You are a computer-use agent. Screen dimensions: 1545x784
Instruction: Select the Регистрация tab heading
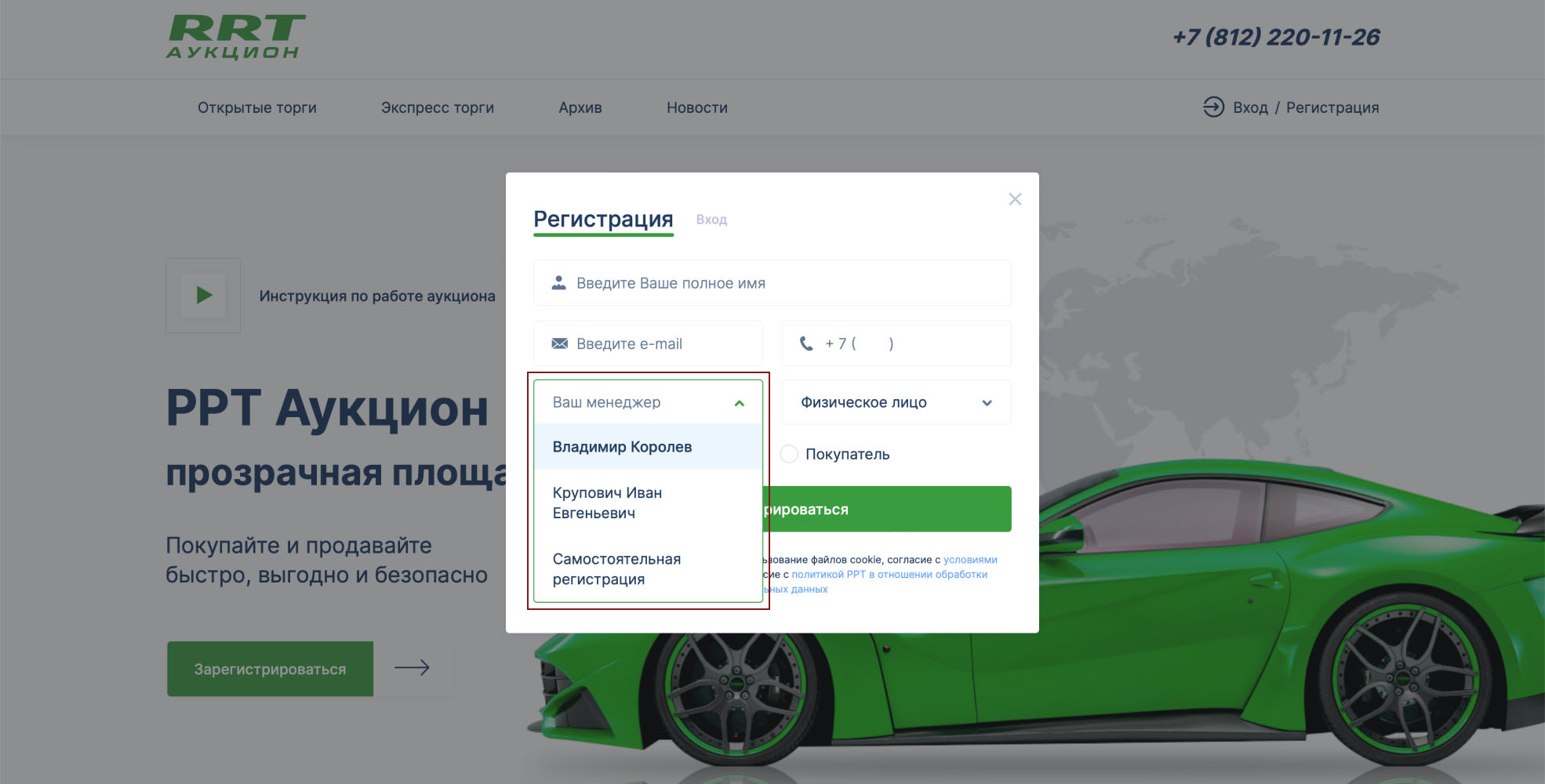point(603,220)
